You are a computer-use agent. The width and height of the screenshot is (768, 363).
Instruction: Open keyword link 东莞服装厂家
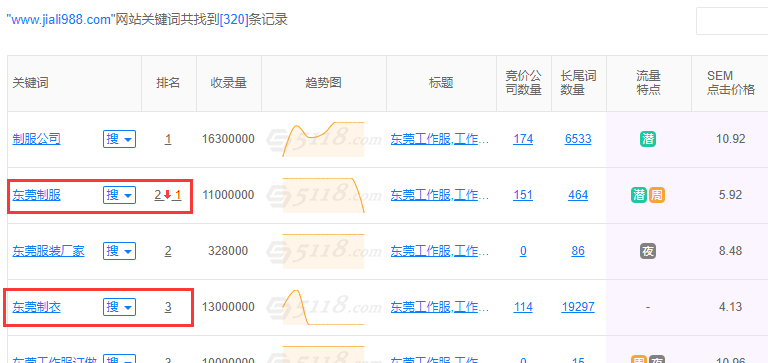[48, 251]
